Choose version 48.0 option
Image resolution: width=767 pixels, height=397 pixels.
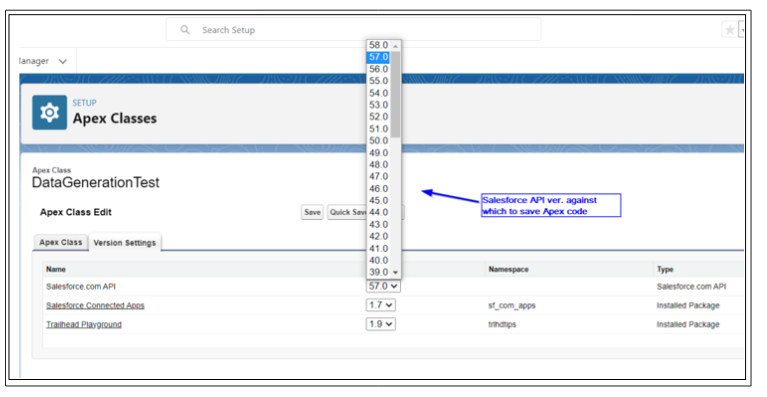click(x=379, y=164)
